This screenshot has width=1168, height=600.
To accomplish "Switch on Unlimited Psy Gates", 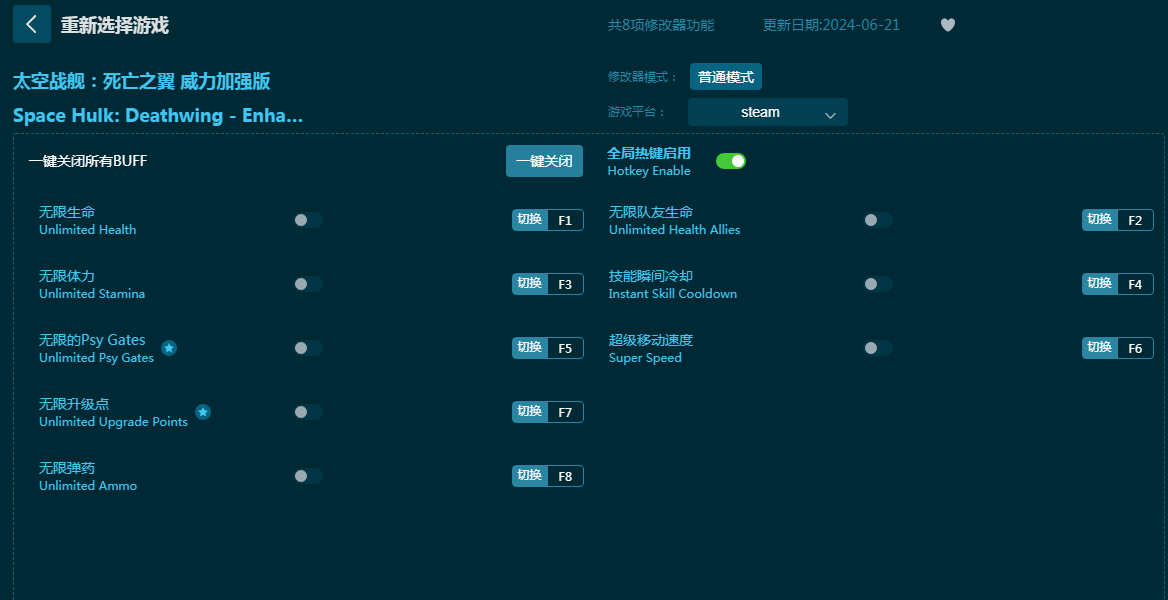I will click(308, 348).
